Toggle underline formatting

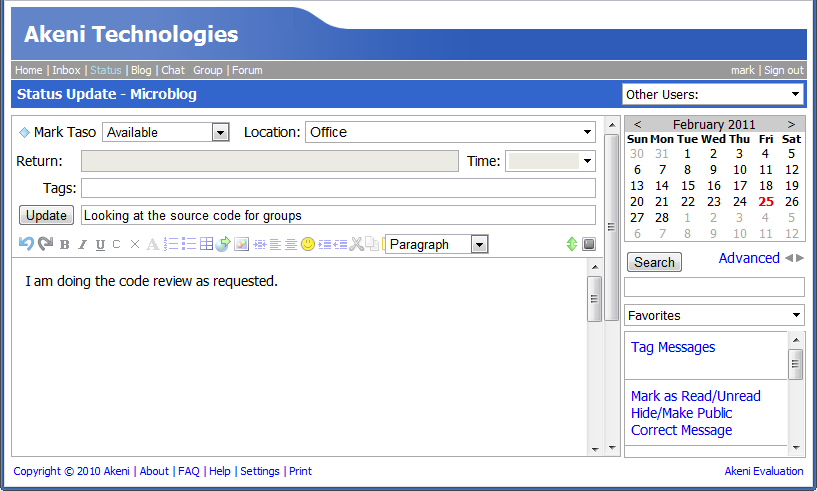100,245
